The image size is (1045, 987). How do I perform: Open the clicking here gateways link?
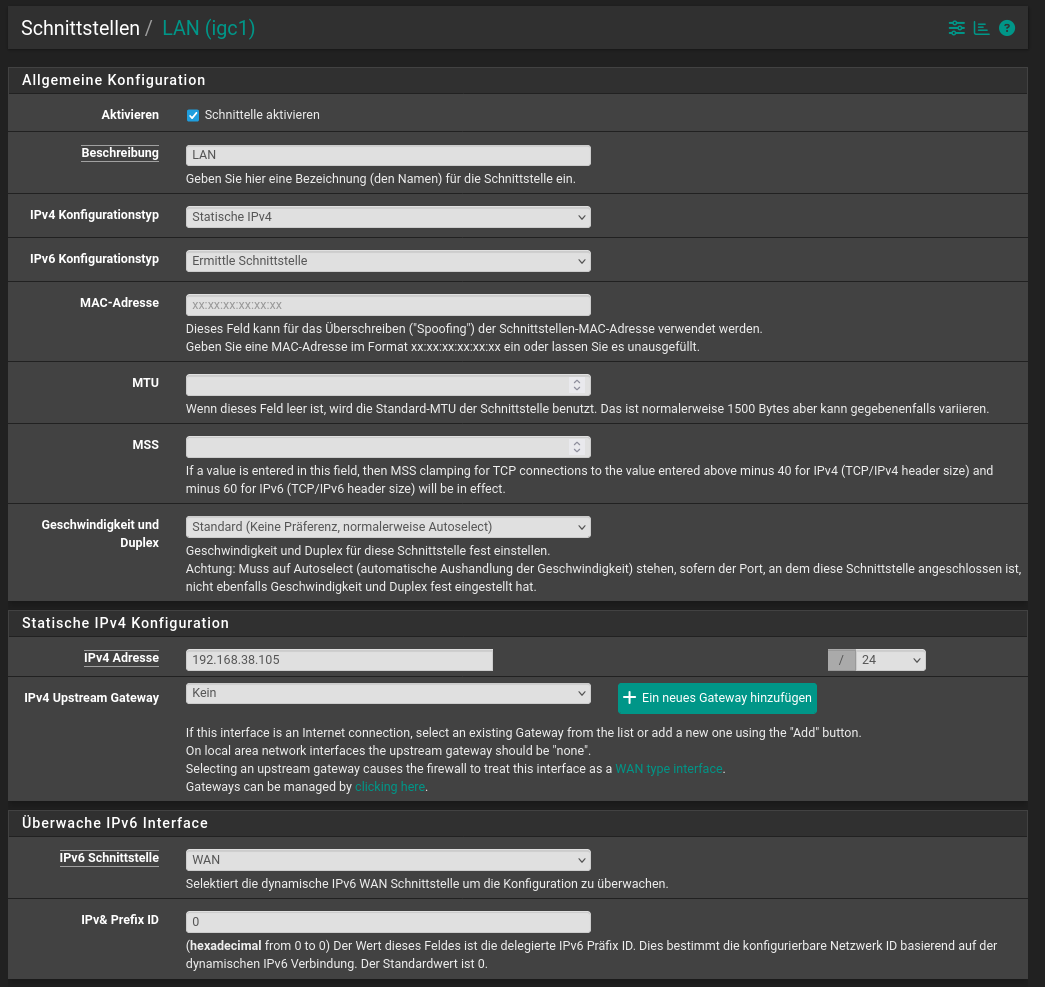[x=390, y=787]
